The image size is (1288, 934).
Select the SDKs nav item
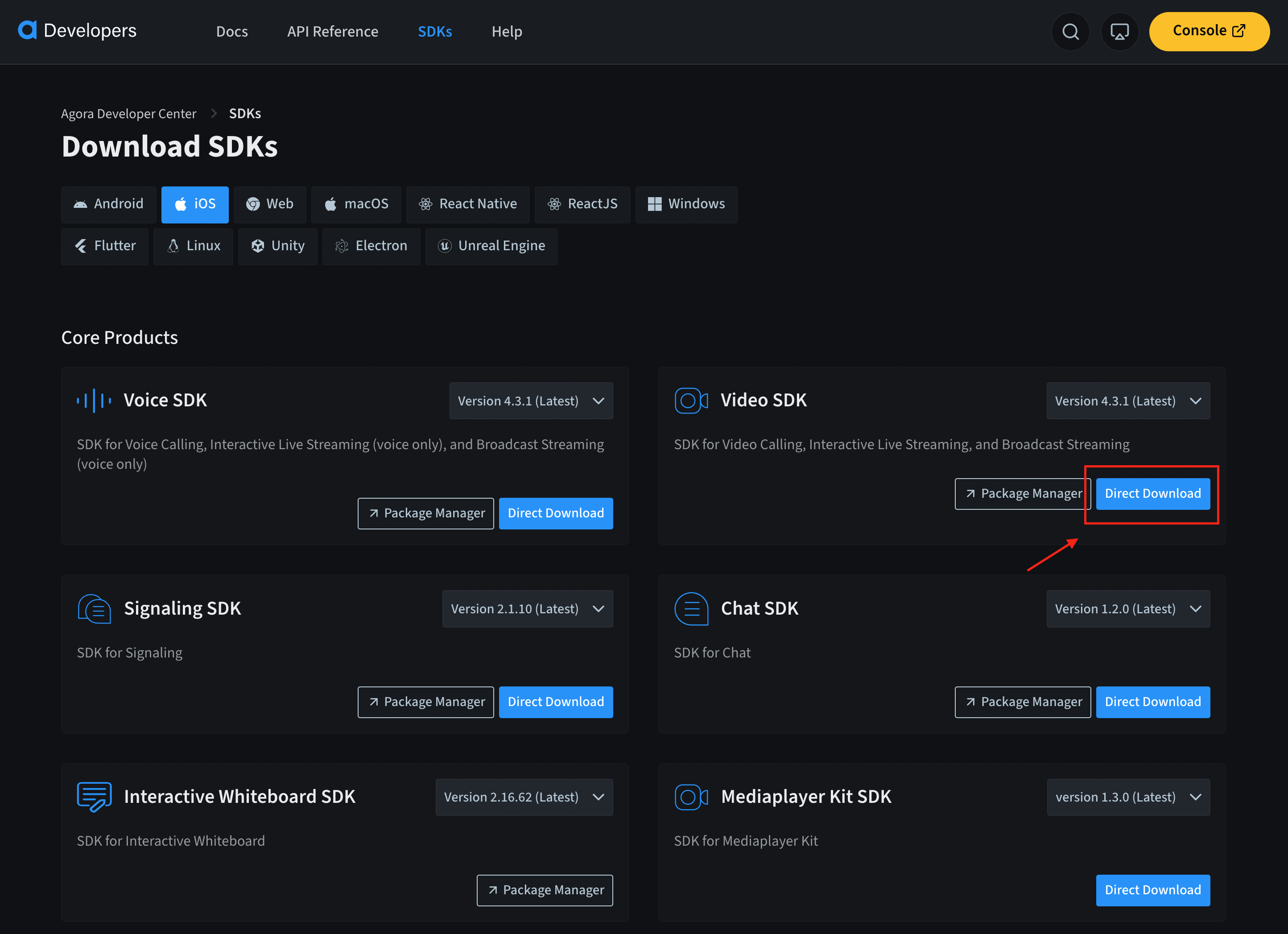pyautogui.click(x=435, y=32)
